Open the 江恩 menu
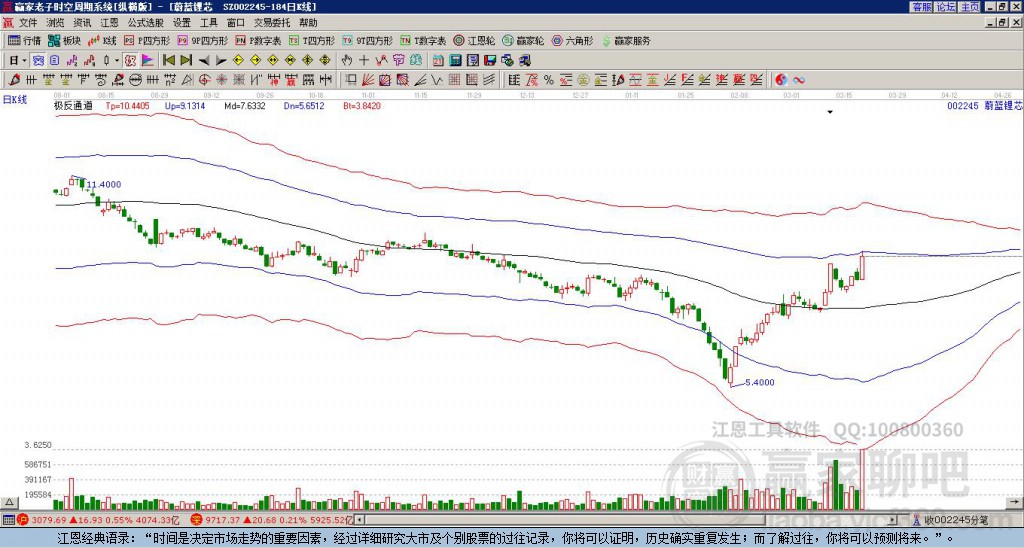The height and width of the screenshot is (548, 1024). [109, 23]
